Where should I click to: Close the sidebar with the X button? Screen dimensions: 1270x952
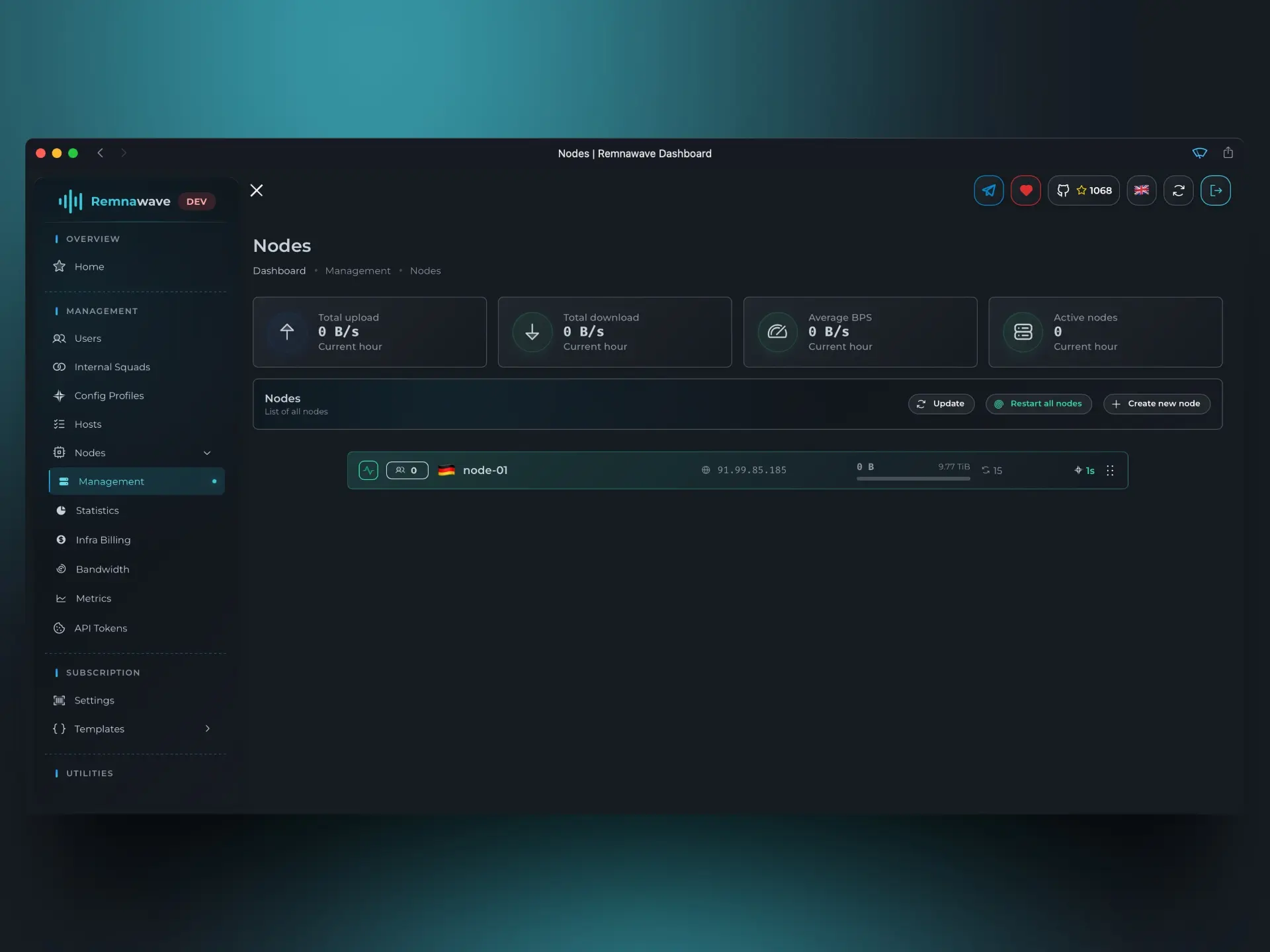click(257, 190)
